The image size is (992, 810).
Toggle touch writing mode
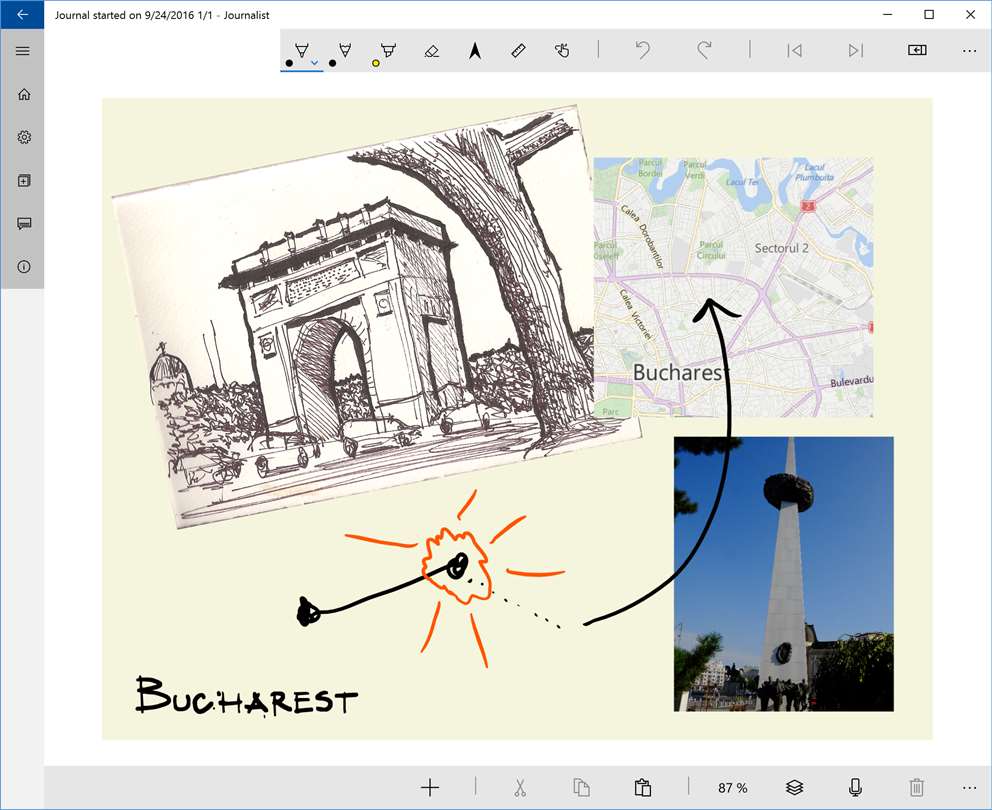click(x=562, y=50)
